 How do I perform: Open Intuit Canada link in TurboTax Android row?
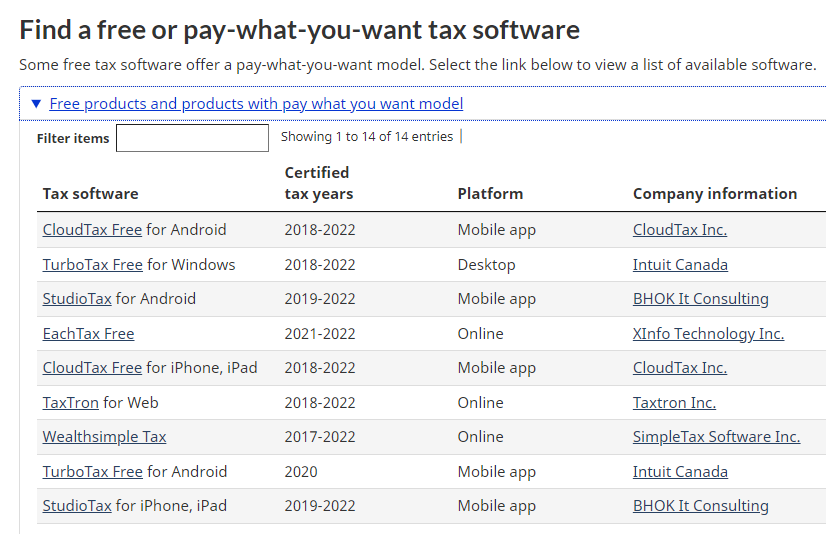pos(680,471)
